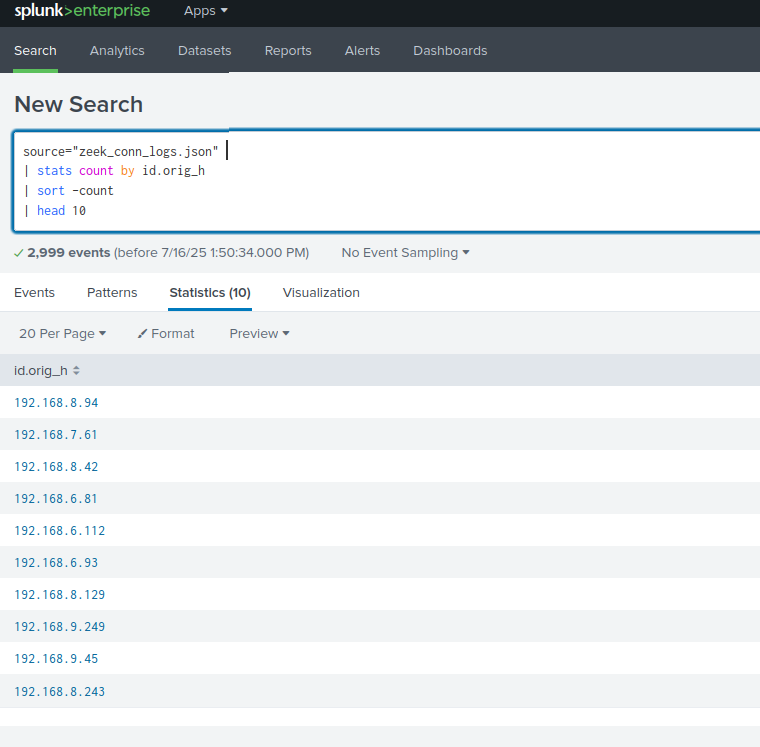Click IP address 192.168.9.249
The image size is (760, 747).
pos(60,627)
